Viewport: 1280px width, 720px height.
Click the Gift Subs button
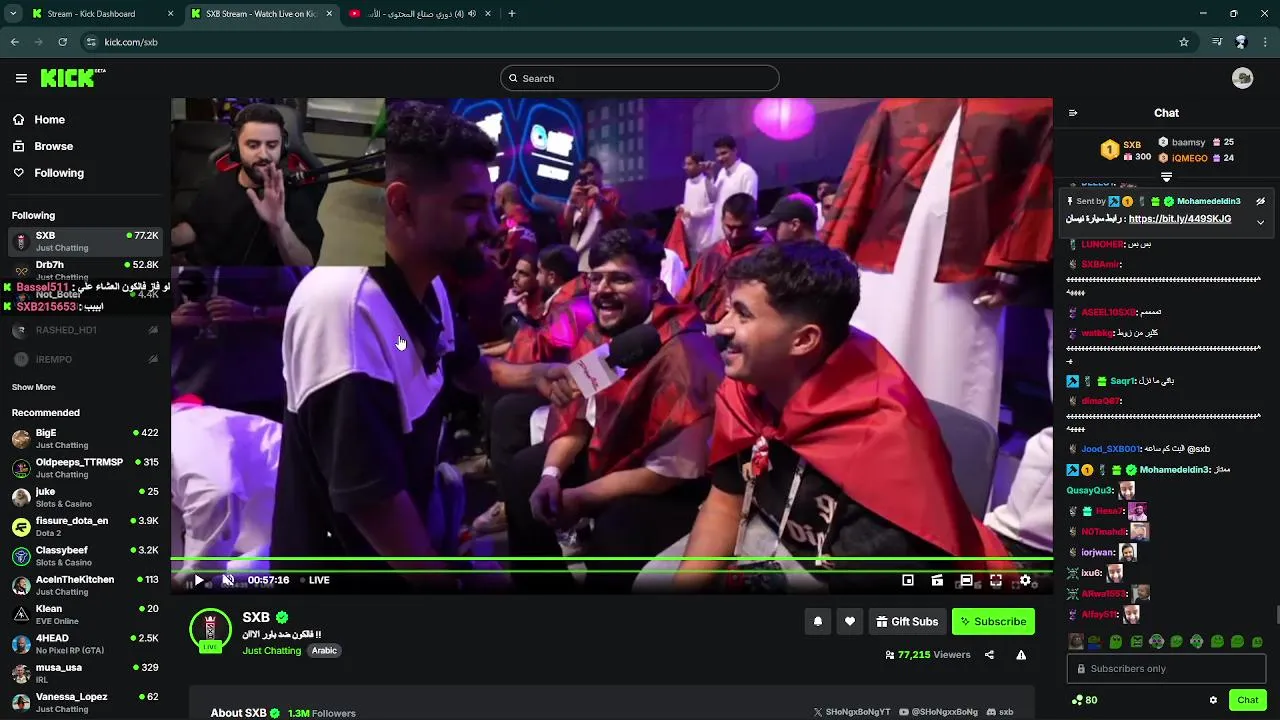click(907, 621)
